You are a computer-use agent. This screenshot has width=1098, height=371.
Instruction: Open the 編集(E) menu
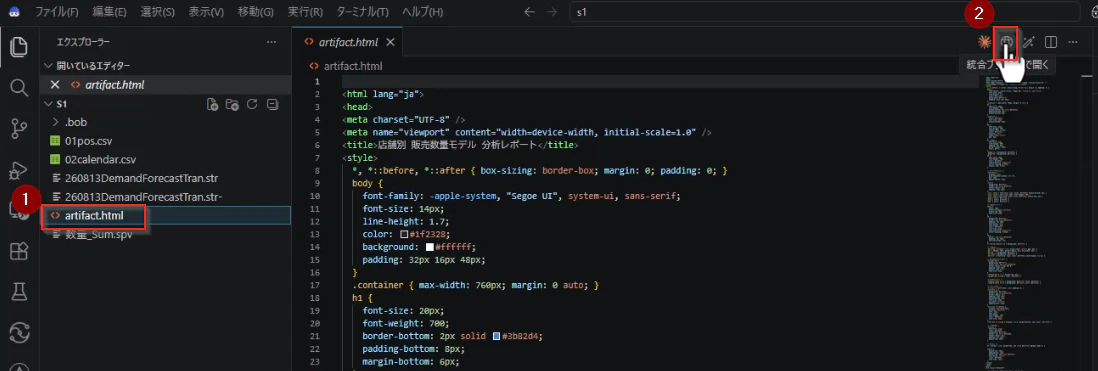click(109, 12)
